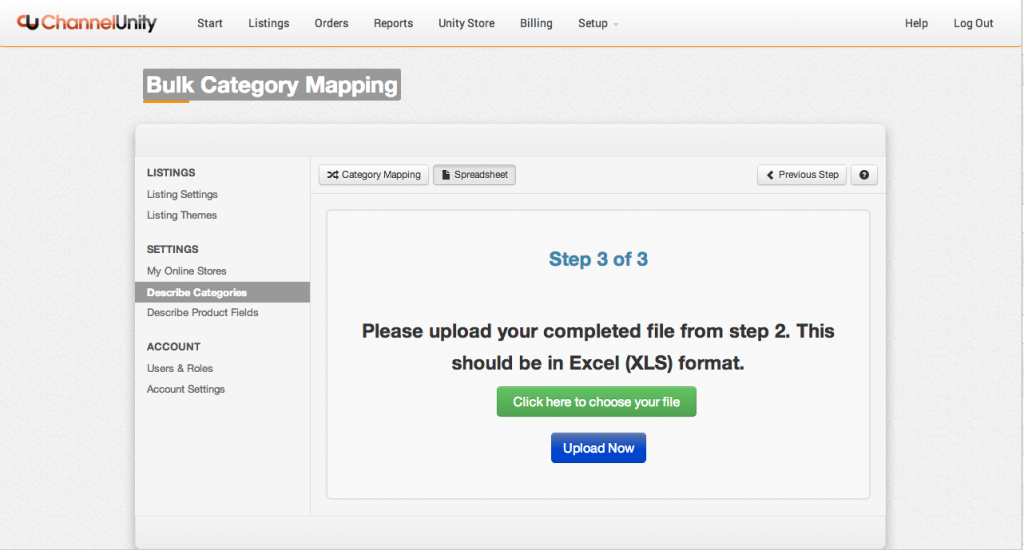The height and width of the screenshot is (550, 1024).
Task: Open the Listings menu item
Action: pos(269,23)
